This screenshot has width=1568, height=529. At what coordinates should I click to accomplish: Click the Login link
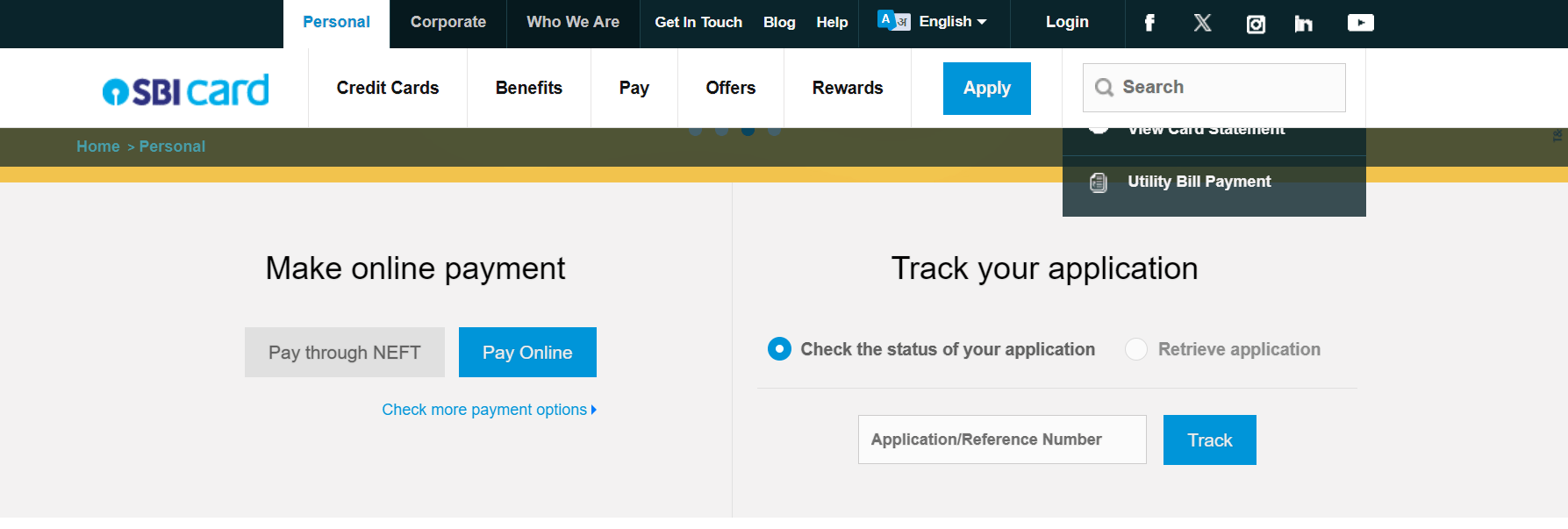point(1067,23)
